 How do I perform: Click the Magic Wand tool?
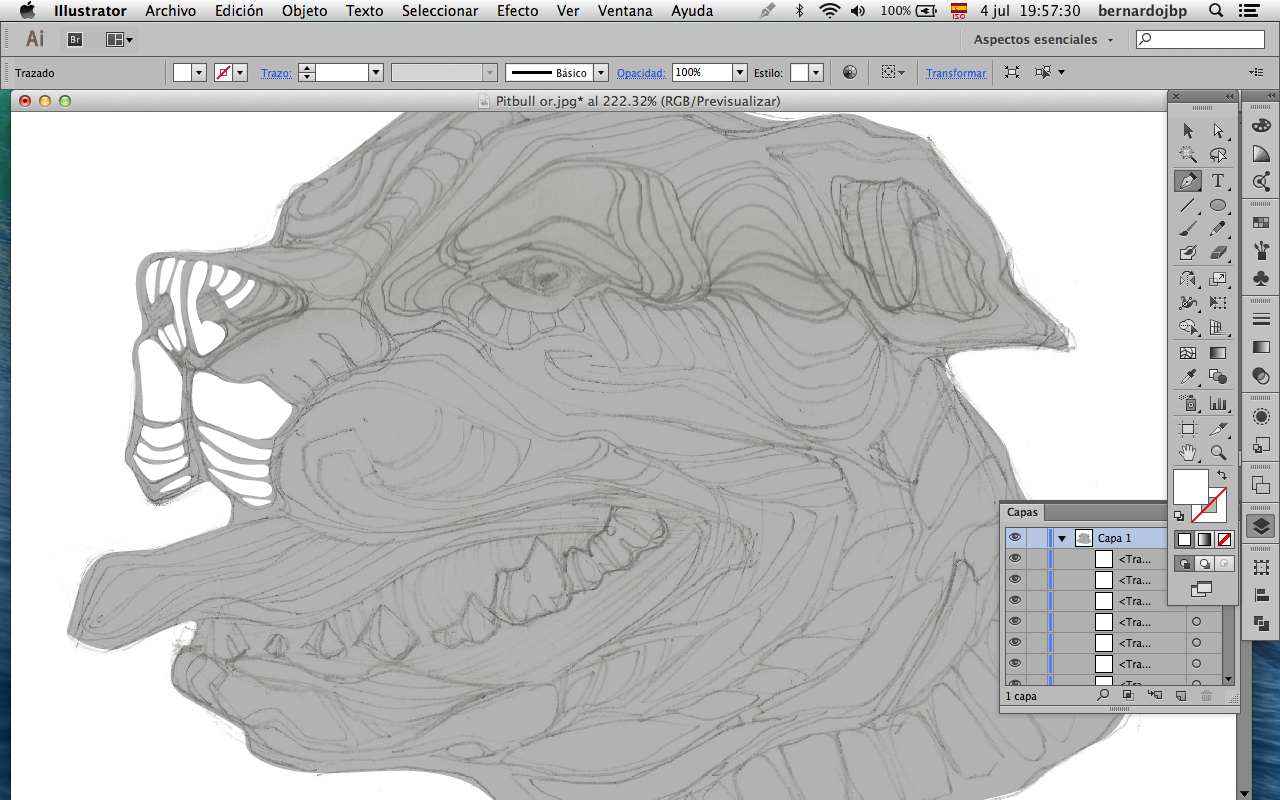pyautogui.click(x=1188, y=155)
